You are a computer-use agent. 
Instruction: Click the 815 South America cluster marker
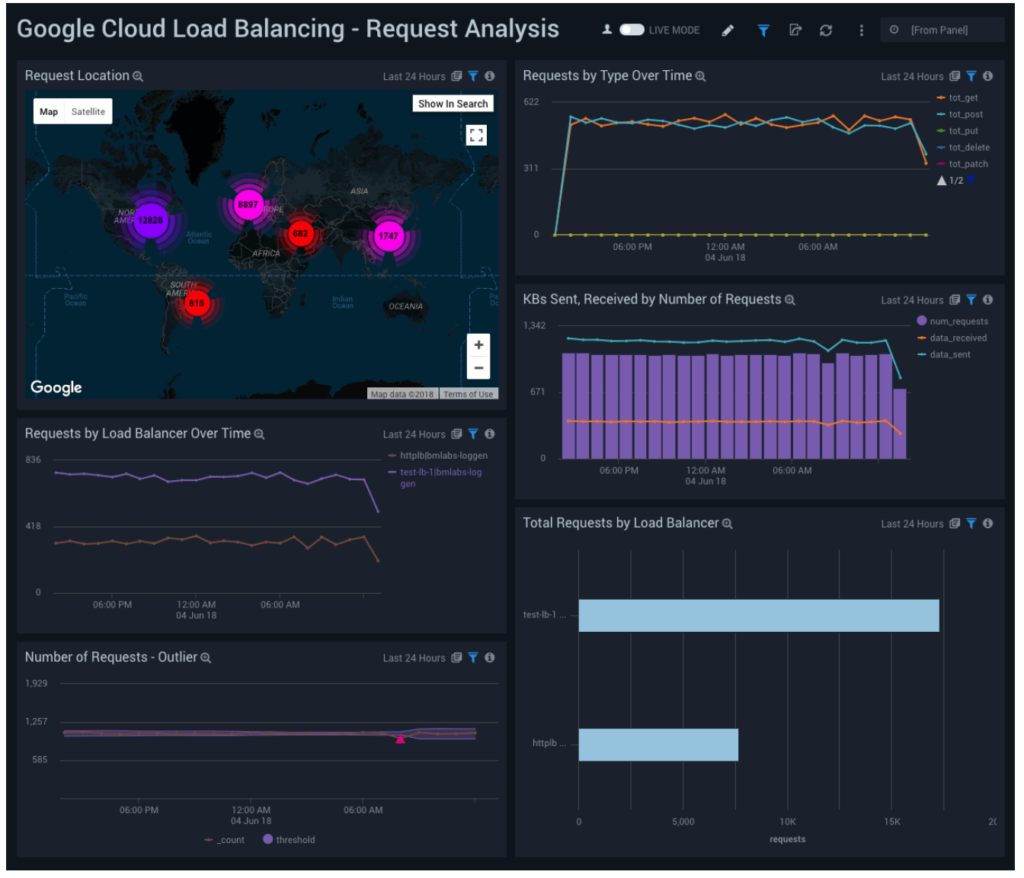197,303
